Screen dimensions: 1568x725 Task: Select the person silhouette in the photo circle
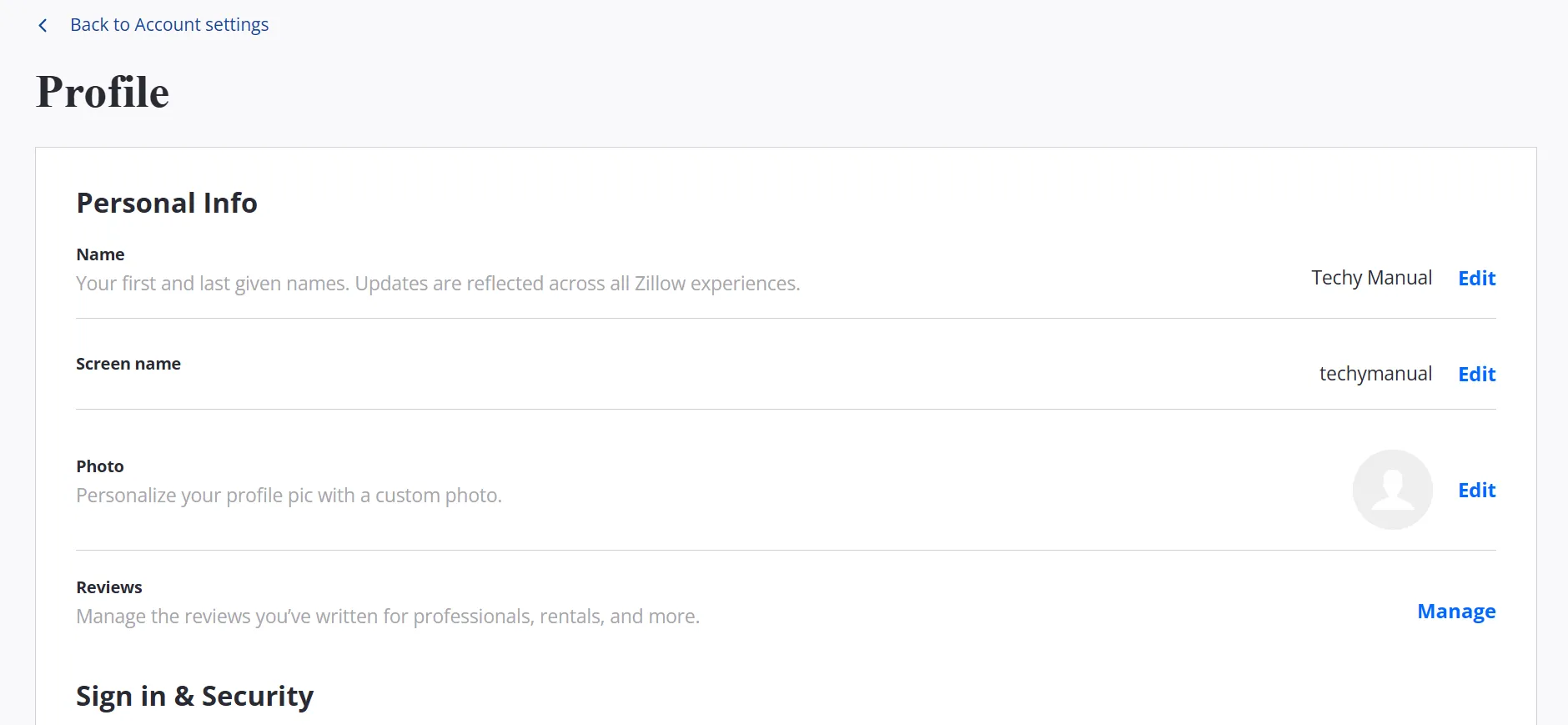1391,490
